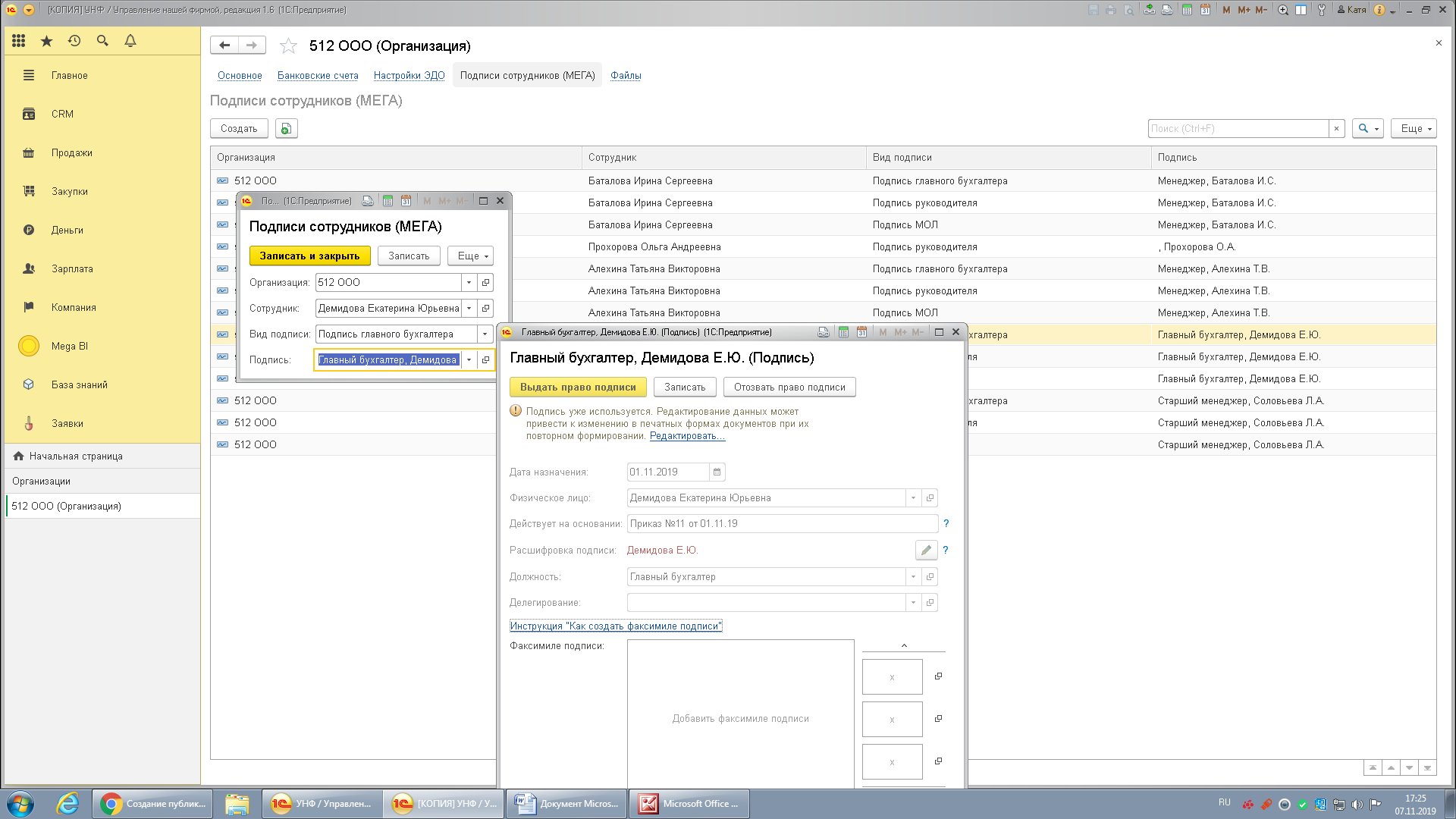This screenshot has width=1456, height=819.
Task: Open the notifications bell icon
Action: [130, 41]
